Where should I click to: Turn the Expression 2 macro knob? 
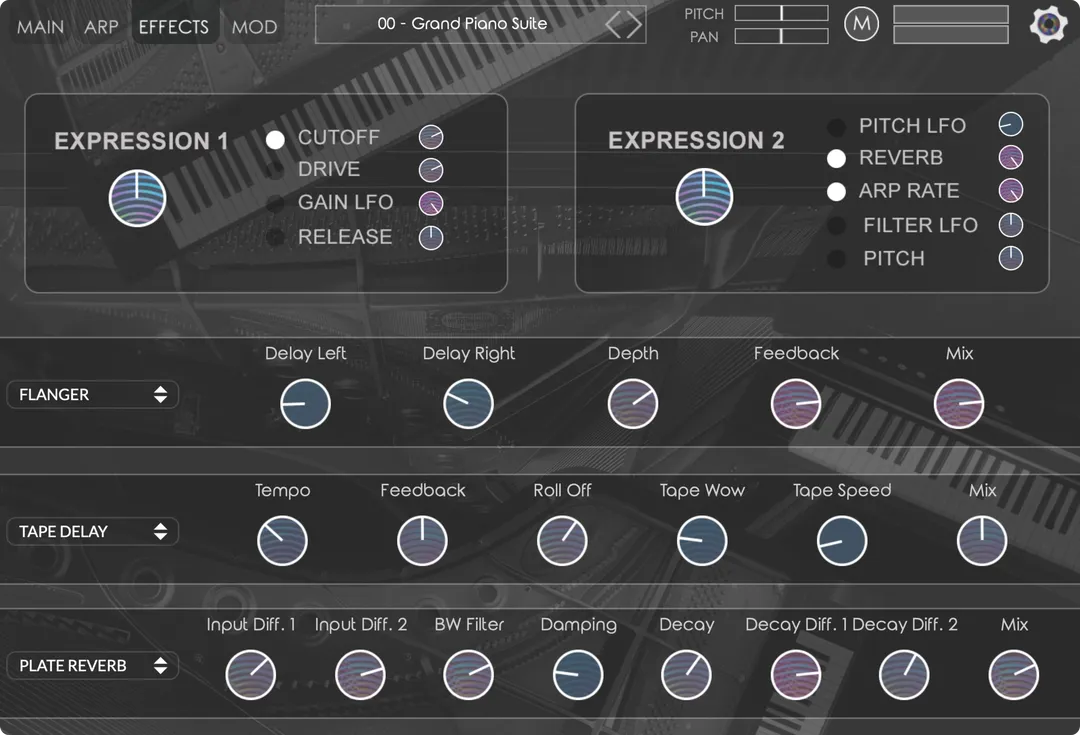click(704, 197)
